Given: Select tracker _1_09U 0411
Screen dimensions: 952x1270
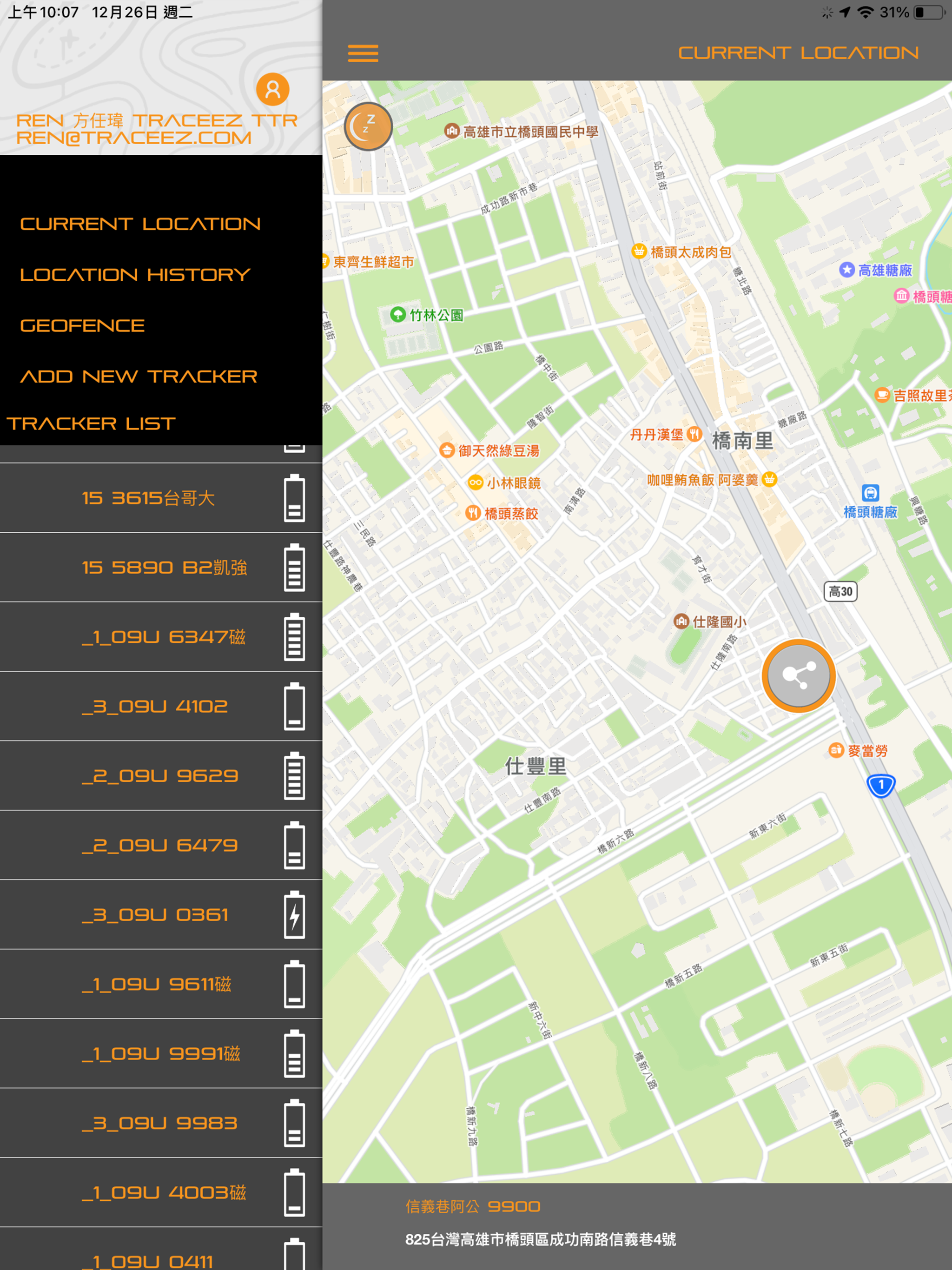Looking at the screenshot, I should tap(161, 1249).
